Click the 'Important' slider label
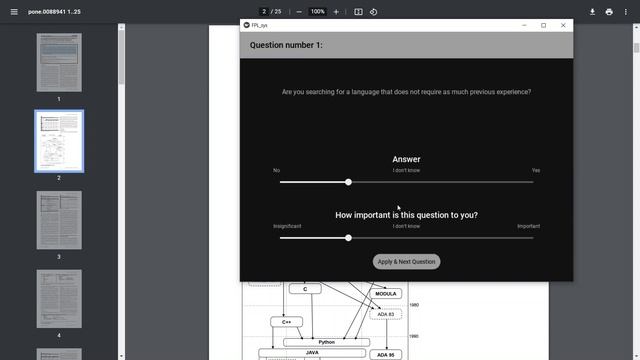This screenshot has width=640, height=360. coord(529,226)
